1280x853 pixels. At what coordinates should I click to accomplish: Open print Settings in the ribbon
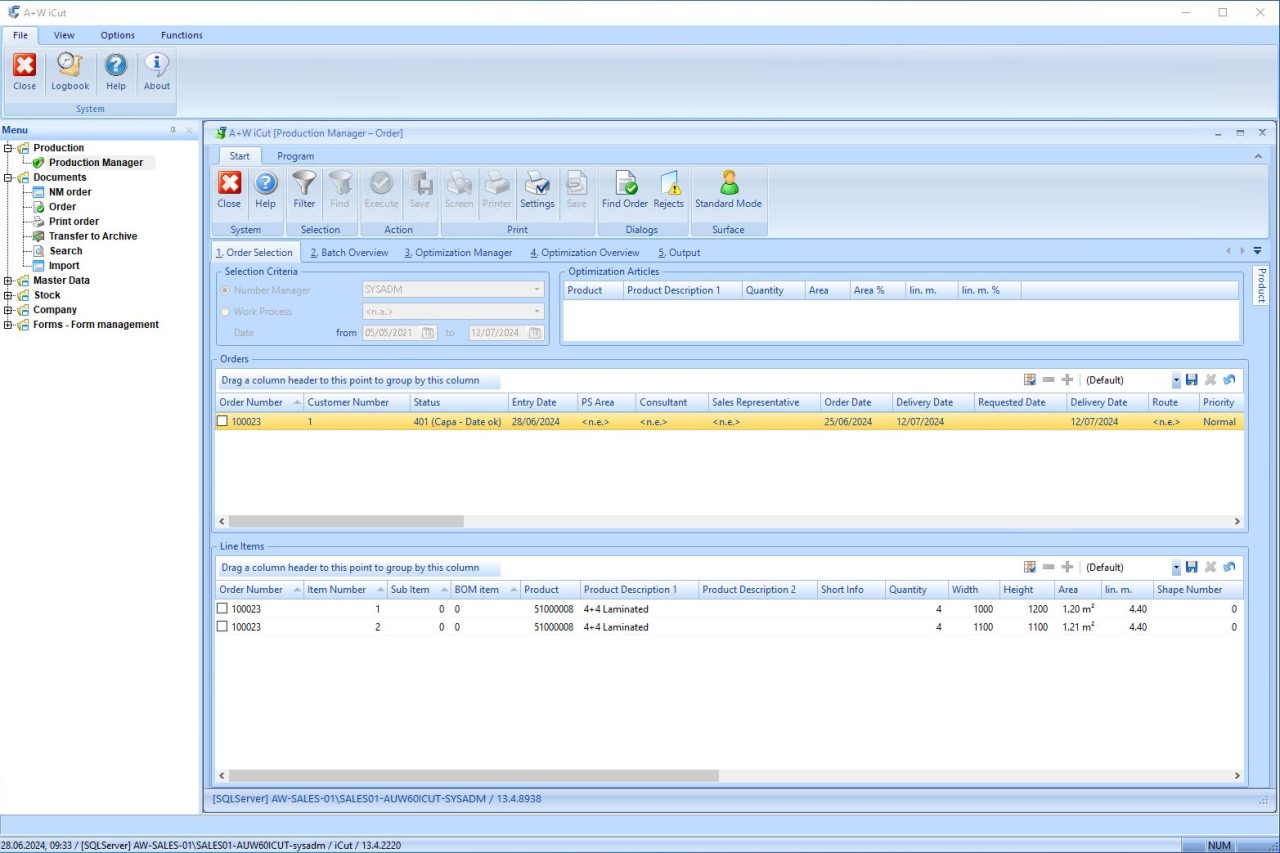tap(537, 189)
